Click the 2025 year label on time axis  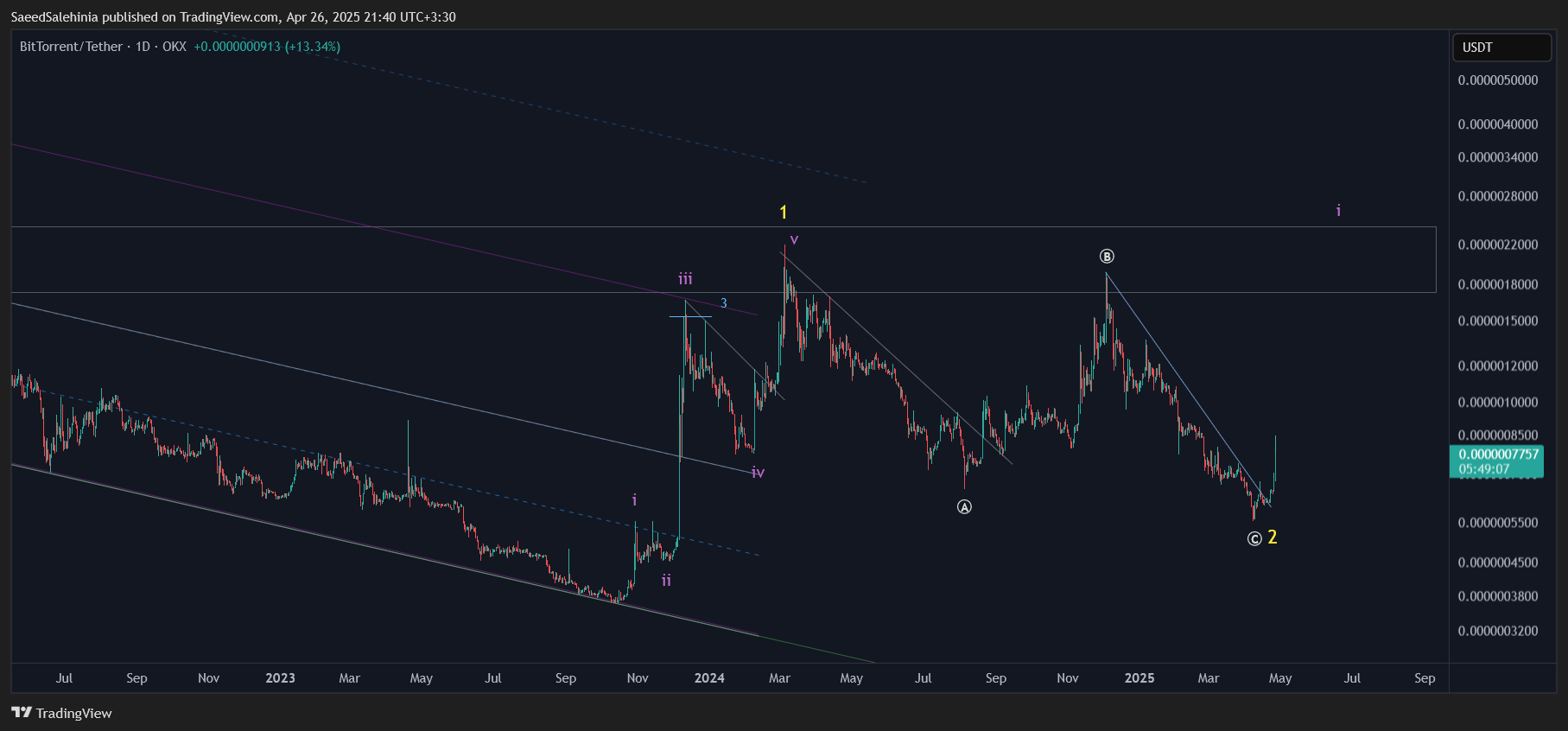tap(1139, 678)
